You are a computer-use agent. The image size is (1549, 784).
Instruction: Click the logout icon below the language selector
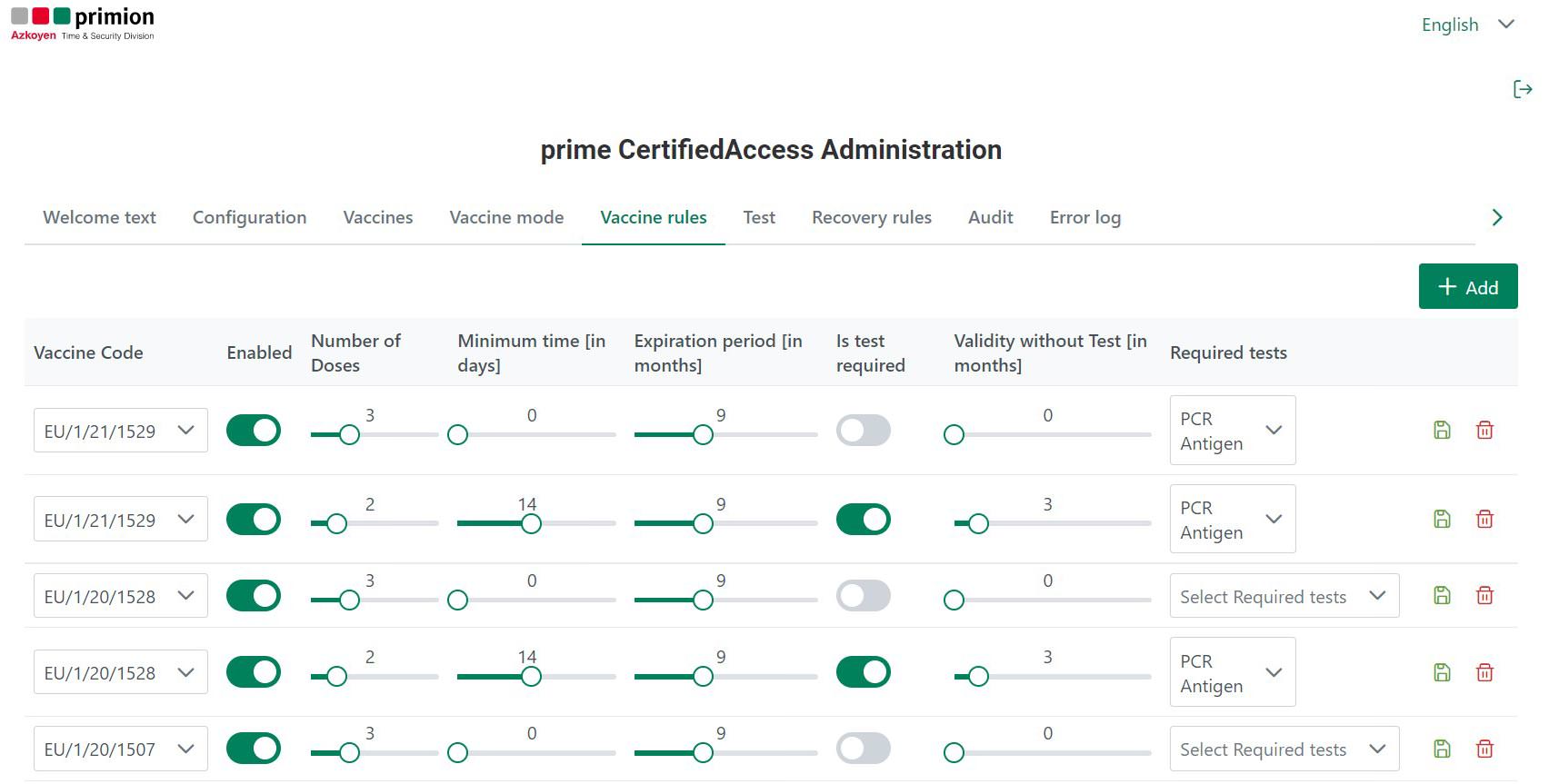click(x=1523, y=89)
